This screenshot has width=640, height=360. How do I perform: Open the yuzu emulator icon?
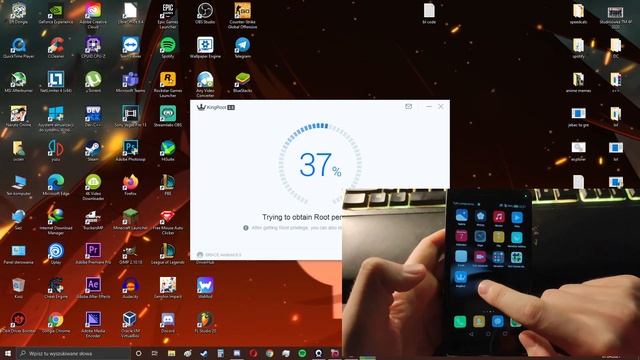point(56,151)
